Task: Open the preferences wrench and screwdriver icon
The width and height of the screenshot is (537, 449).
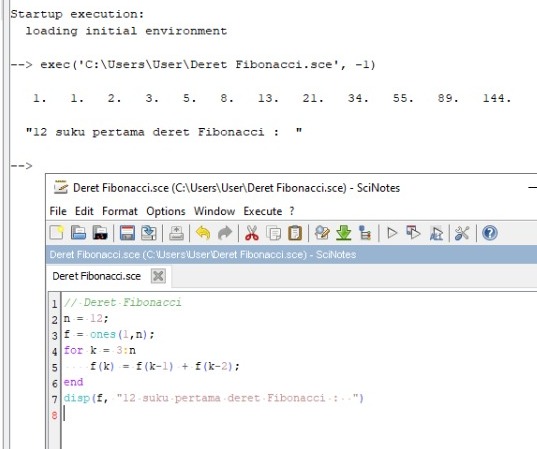Action: (x=462, y=233)
